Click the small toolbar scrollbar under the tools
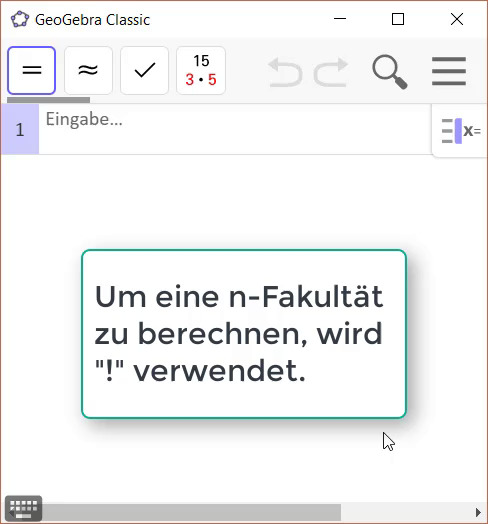The width and height of the screenshot is (488, 524). (x=48, y=100)
